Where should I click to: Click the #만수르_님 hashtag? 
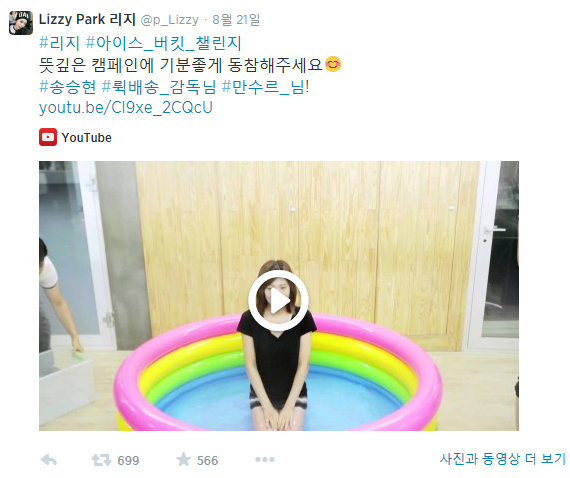click(x=264, y=87)
